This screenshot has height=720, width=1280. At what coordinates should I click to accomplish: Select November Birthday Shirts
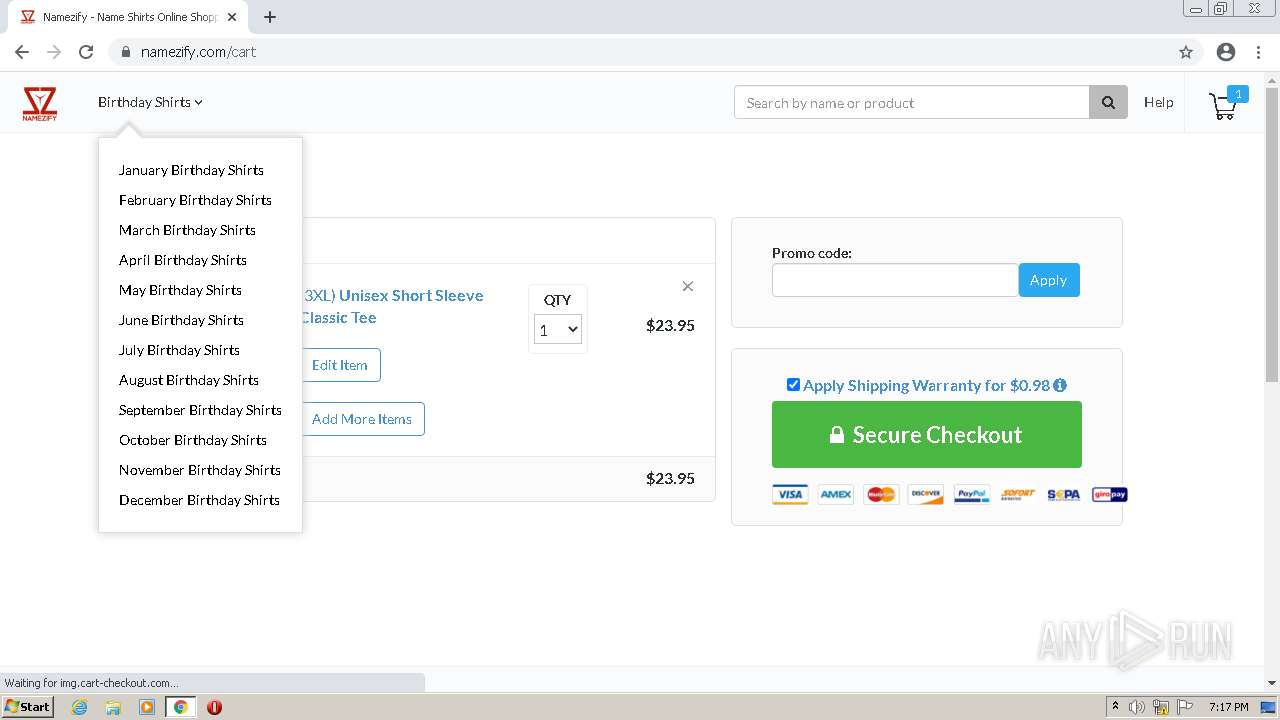tap(200, 470)
